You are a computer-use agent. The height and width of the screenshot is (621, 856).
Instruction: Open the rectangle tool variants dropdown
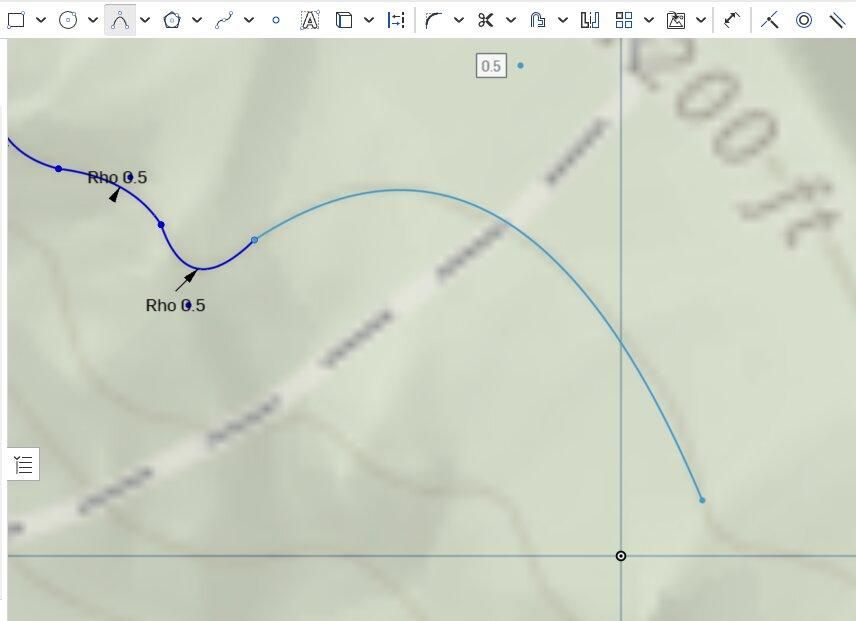click(x=41, y=20)
